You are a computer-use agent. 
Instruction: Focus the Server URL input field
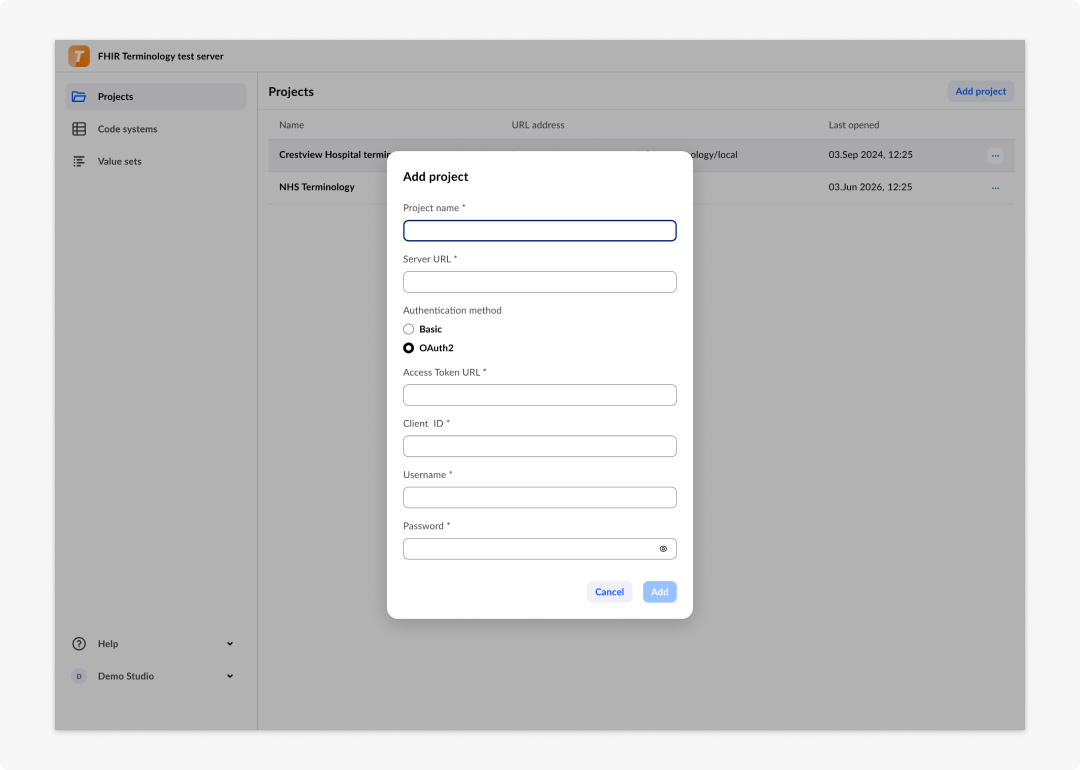click(540, 282)
